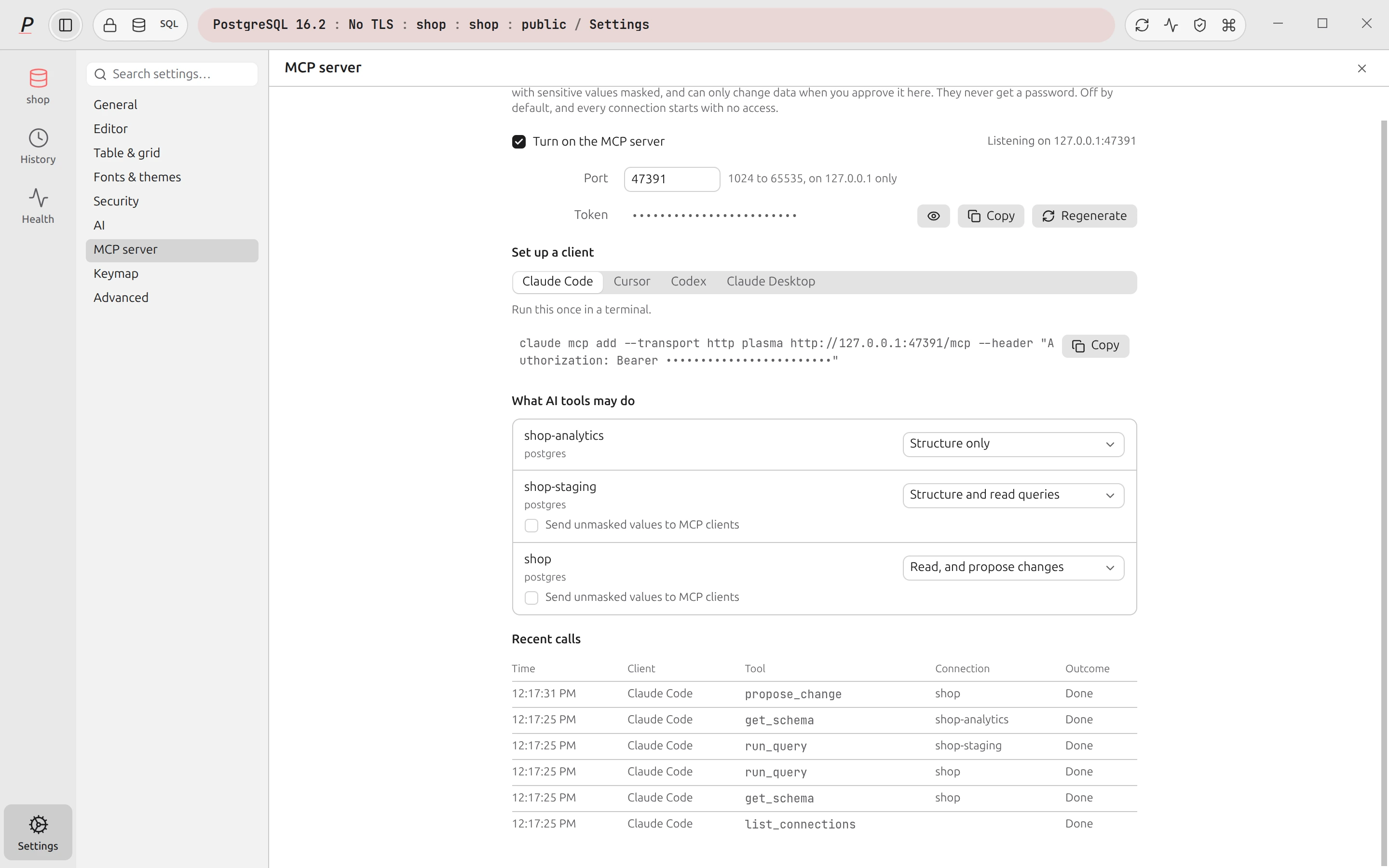Switch to the Codex client tab

point(688,282)
